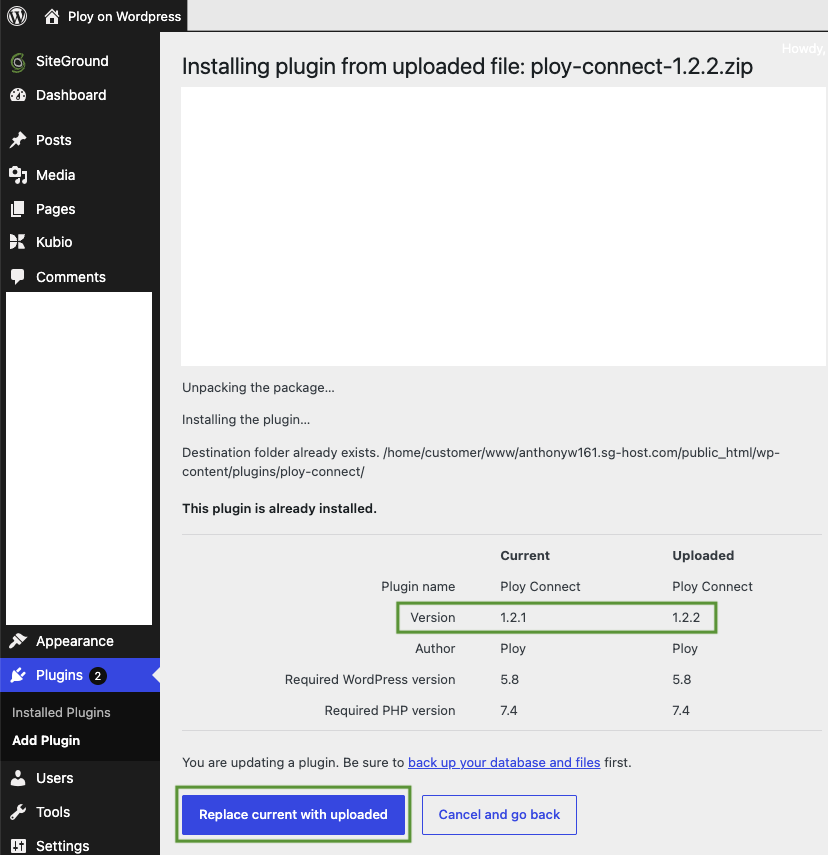Click the Posts pushpin icon
Screen dimensions: 828x855
click(18, 140)
